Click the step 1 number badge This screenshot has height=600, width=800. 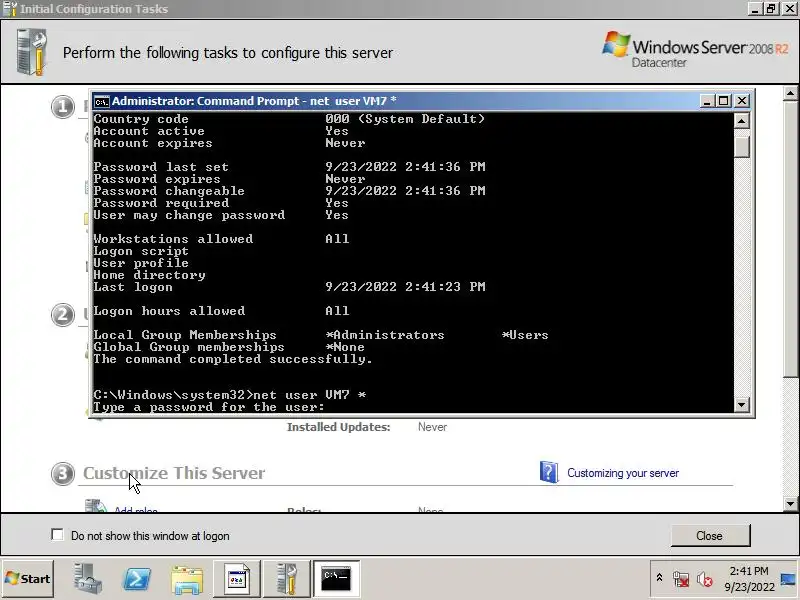click(63, 107)
